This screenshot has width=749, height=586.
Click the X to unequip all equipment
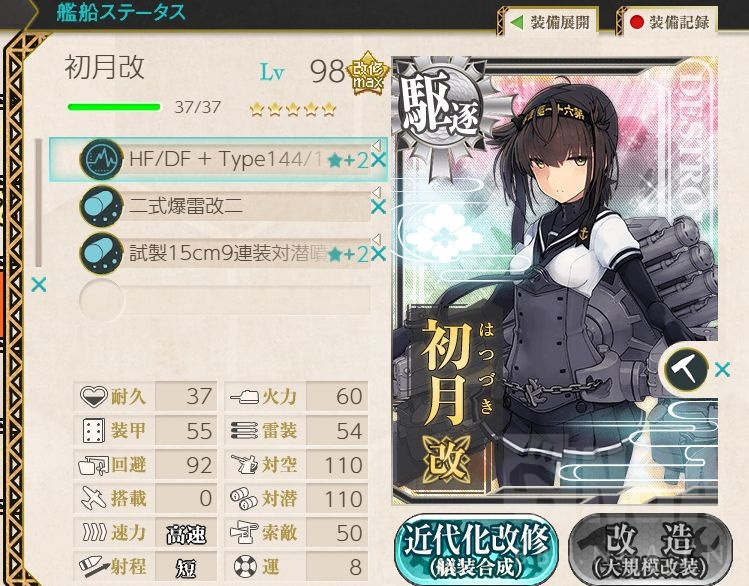pyautogui.click(x=39, y=285)
